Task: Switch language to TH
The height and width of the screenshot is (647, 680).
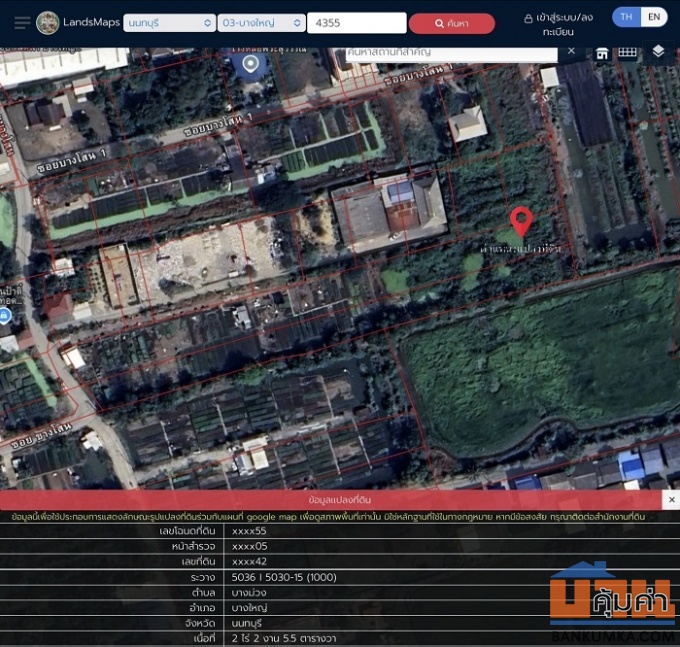Action: coord(626,17)
